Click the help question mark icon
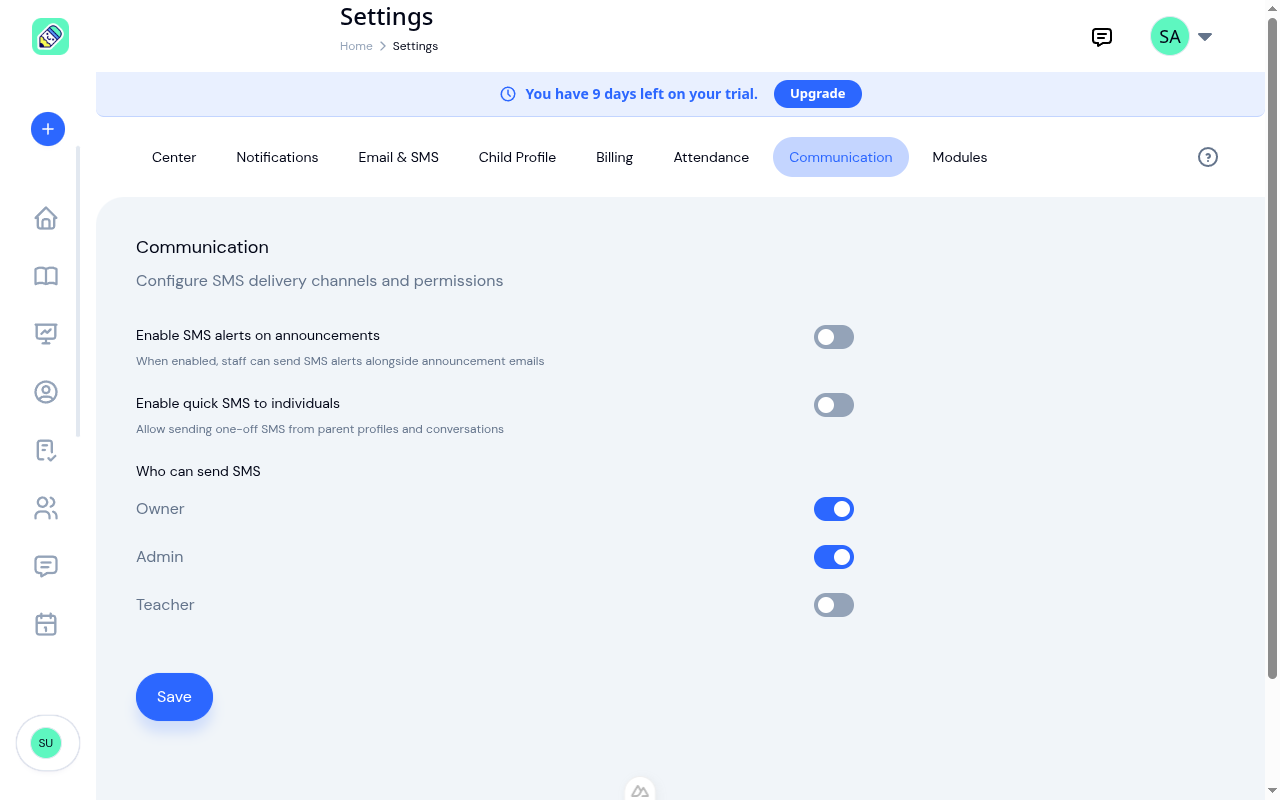This screenshot has height=800, width=1280. pyautogui.click(x=1208, y=157)
